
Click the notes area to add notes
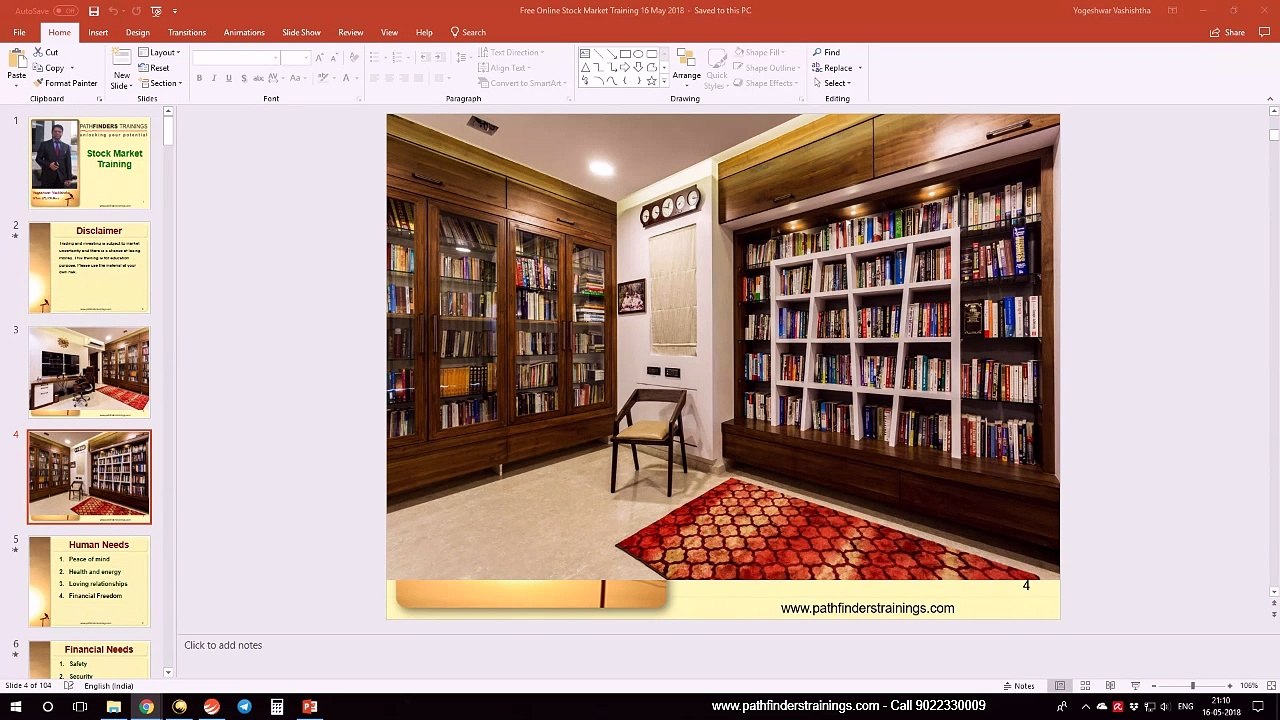(223, 645)
